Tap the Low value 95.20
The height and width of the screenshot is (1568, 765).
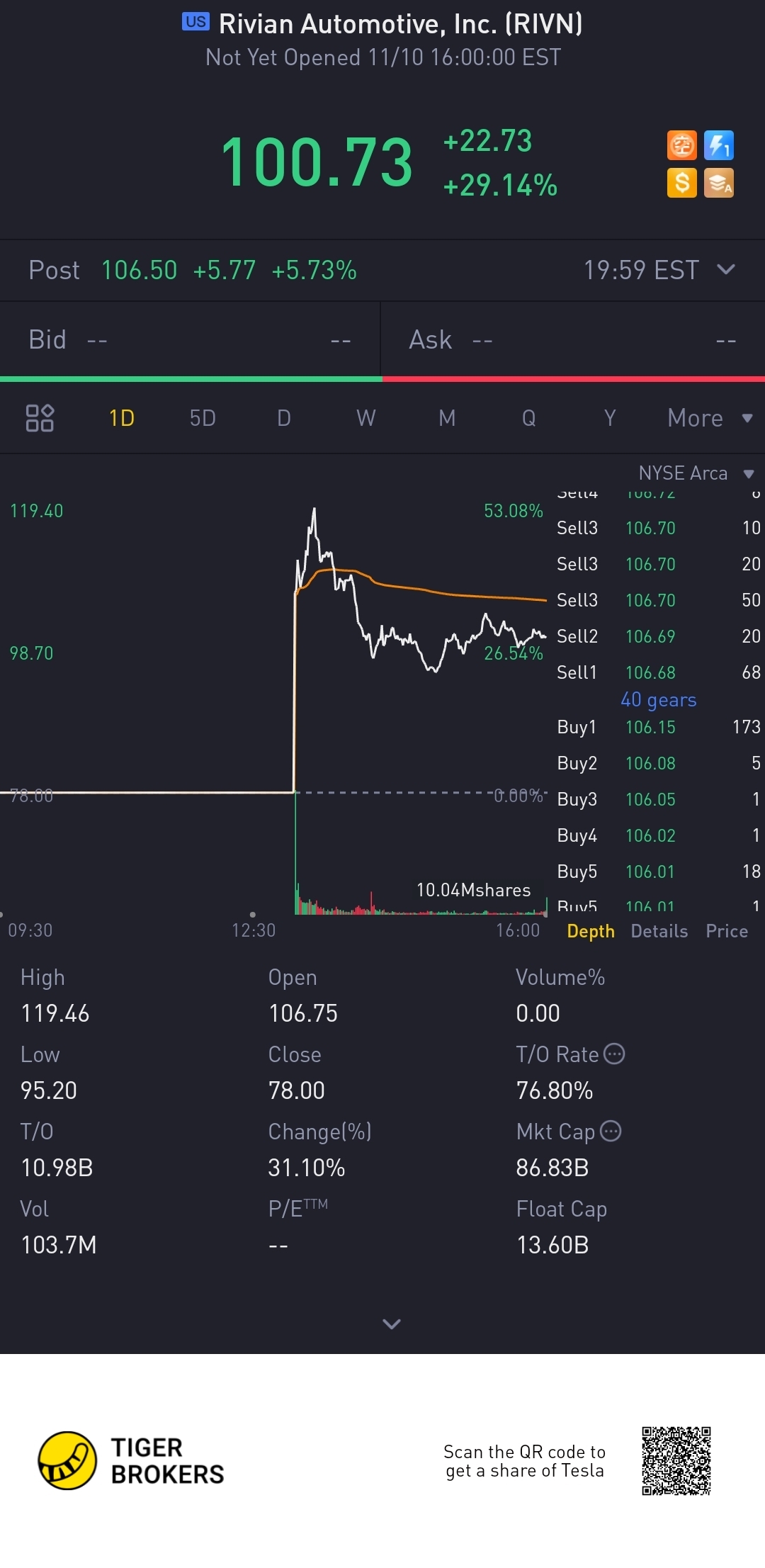click(49, 1090)
